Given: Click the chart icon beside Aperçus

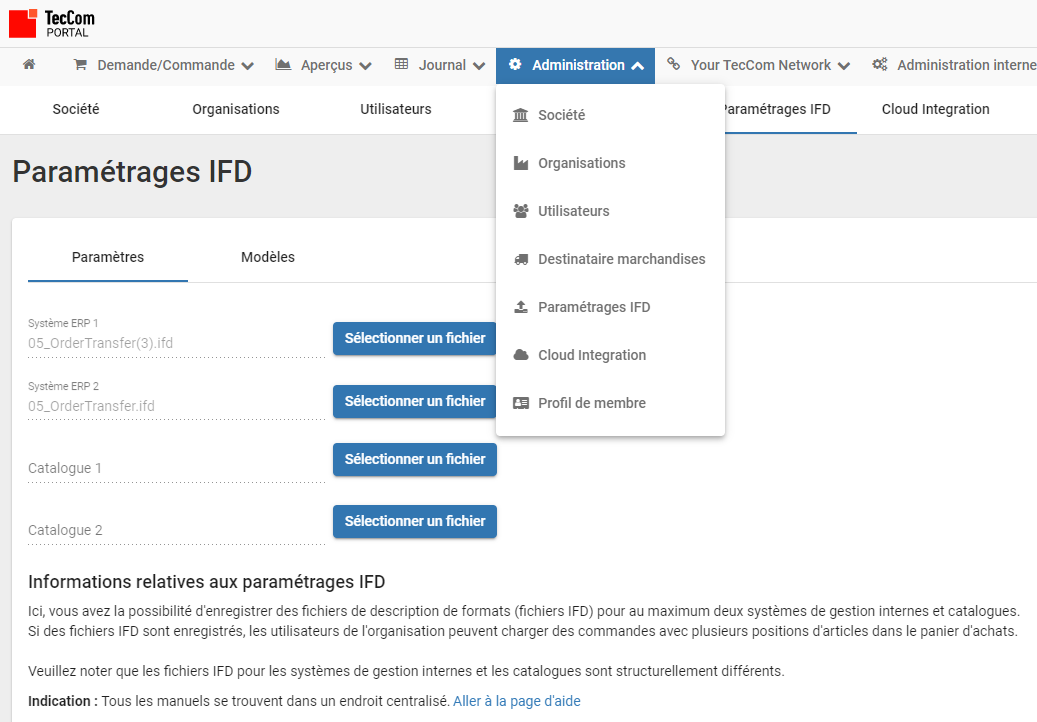Looking at the screenshot, I should (283, 64).
